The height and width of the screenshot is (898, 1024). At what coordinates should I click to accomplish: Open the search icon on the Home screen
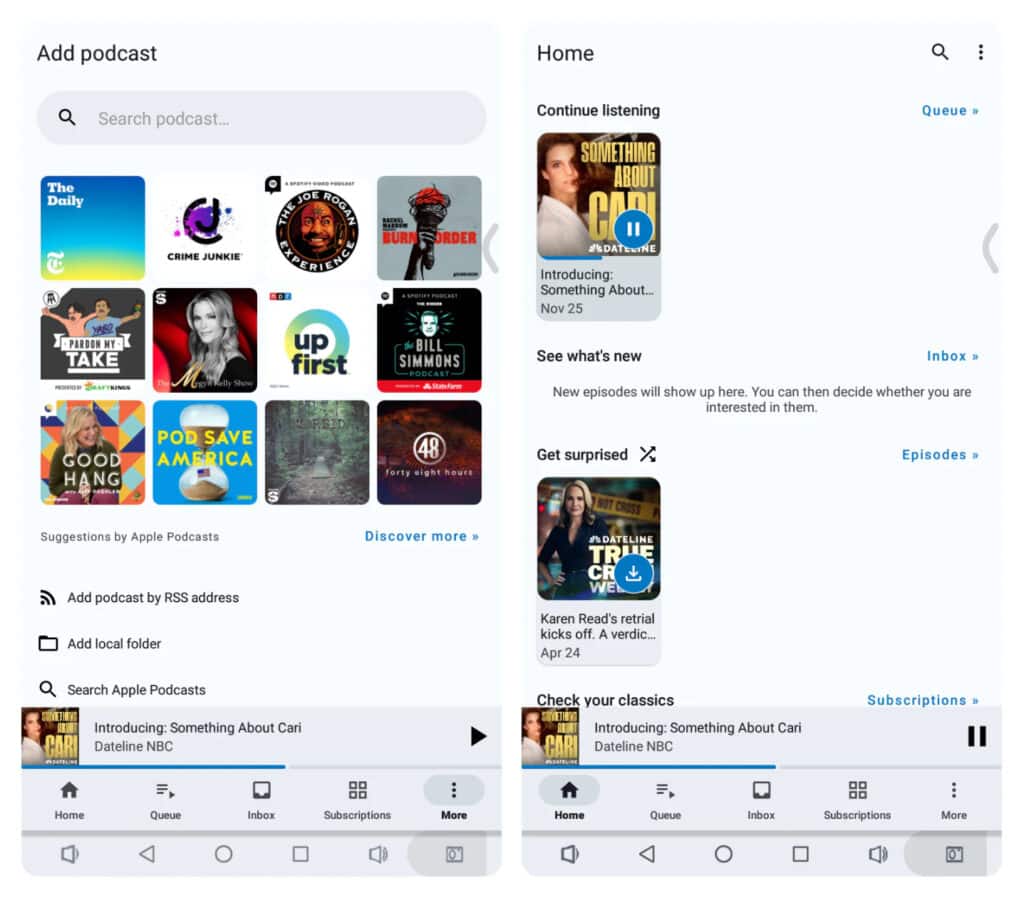pos(939,52)
